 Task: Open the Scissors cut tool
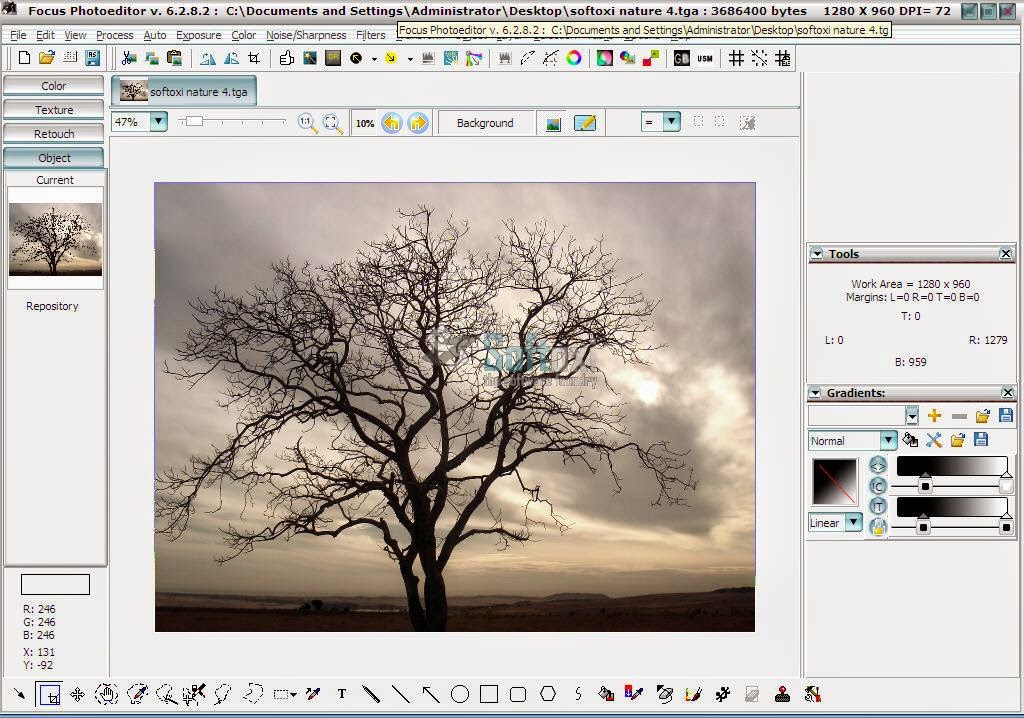click(127, 57)
